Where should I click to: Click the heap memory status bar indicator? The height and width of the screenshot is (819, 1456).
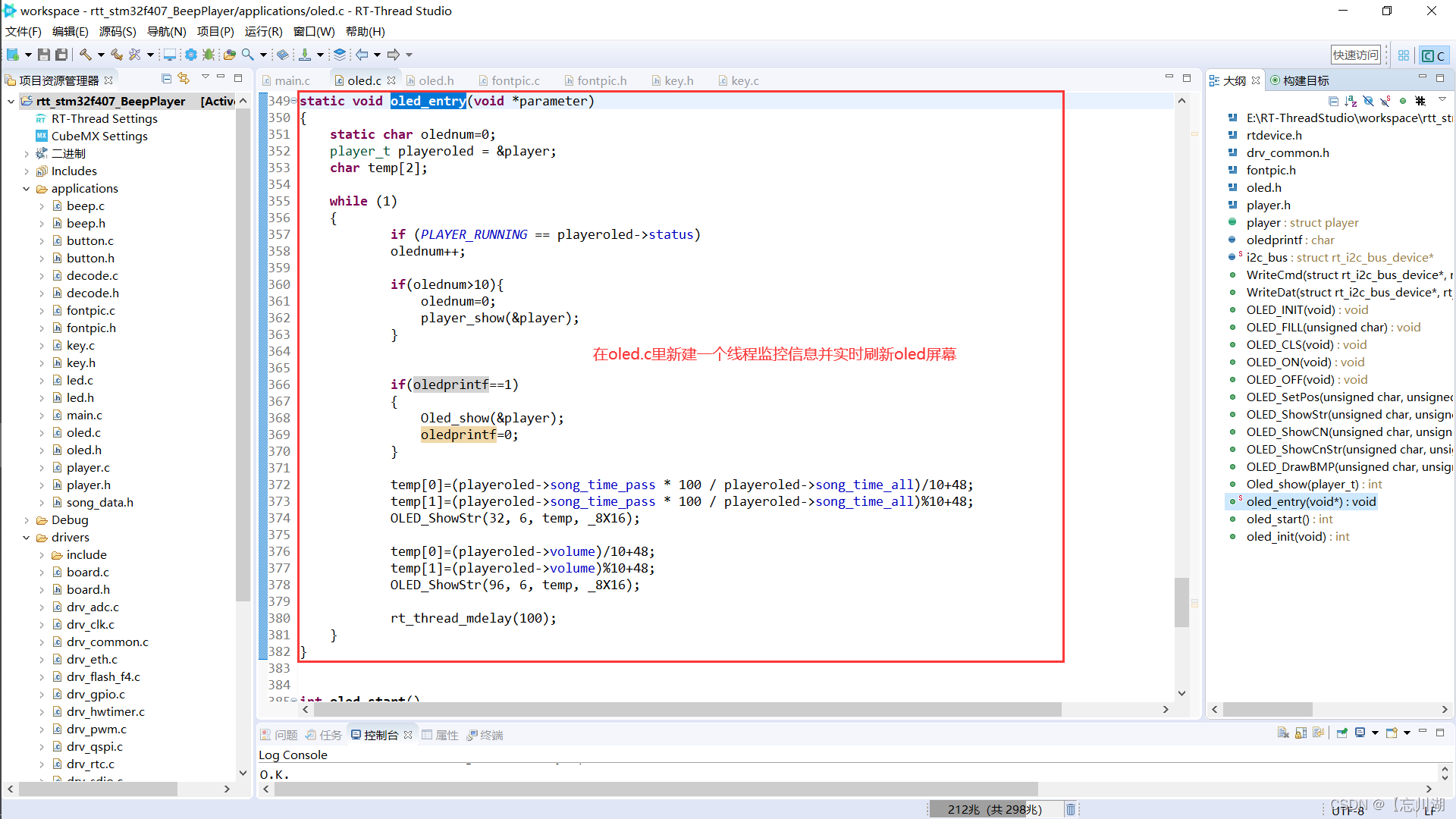[994, 809]
